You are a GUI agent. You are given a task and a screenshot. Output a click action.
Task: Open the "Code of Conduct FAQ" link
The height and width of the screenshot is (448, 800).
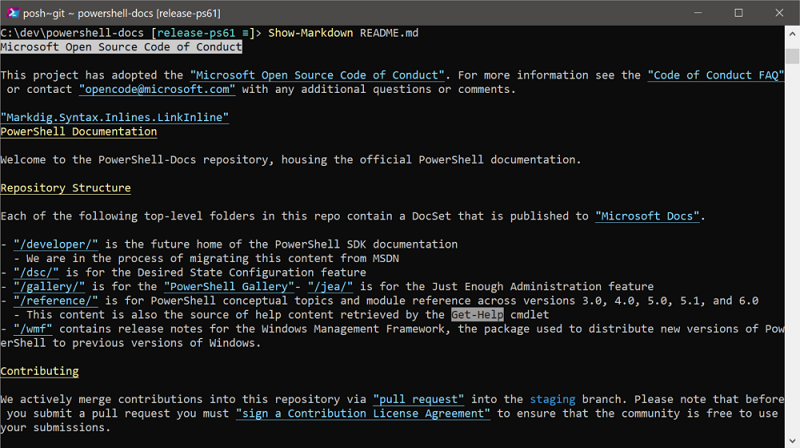(716, 75)
